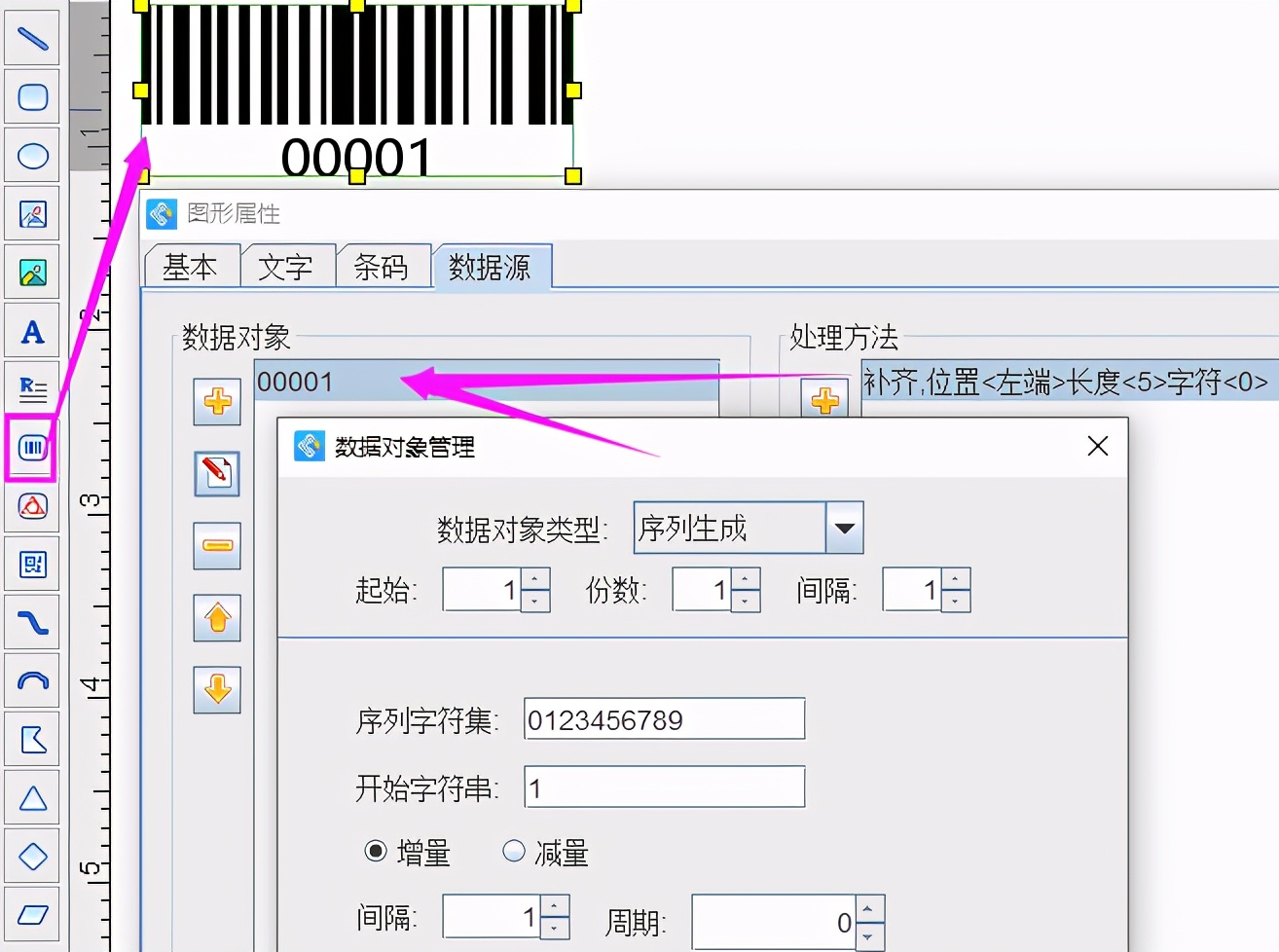The width and height of the screenshot is (1279, 952).
Task: Increase the 起始 value with up arrow
Action: [535, 579]
